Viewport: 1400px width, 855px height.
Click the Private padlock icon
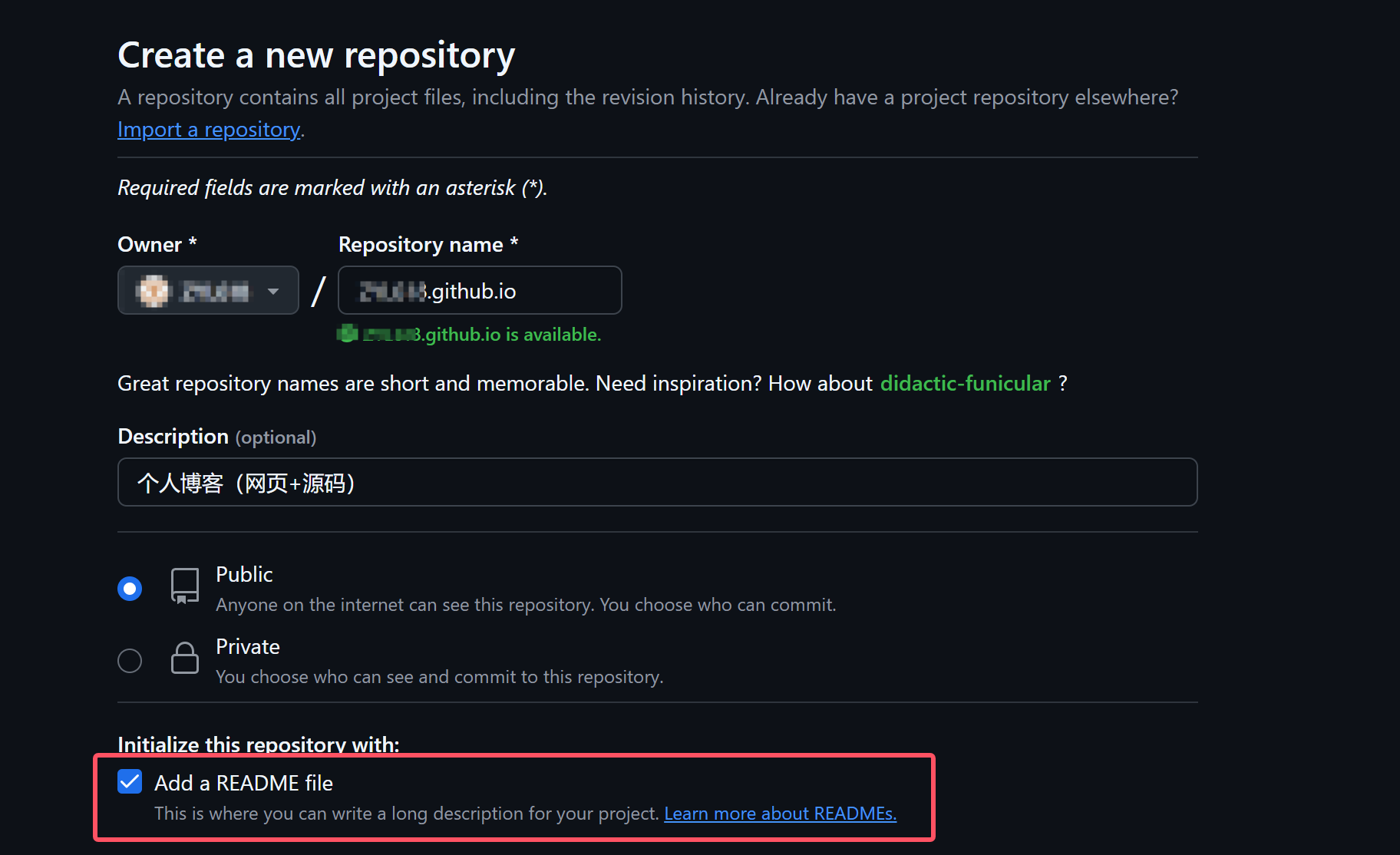click(185, 659)
